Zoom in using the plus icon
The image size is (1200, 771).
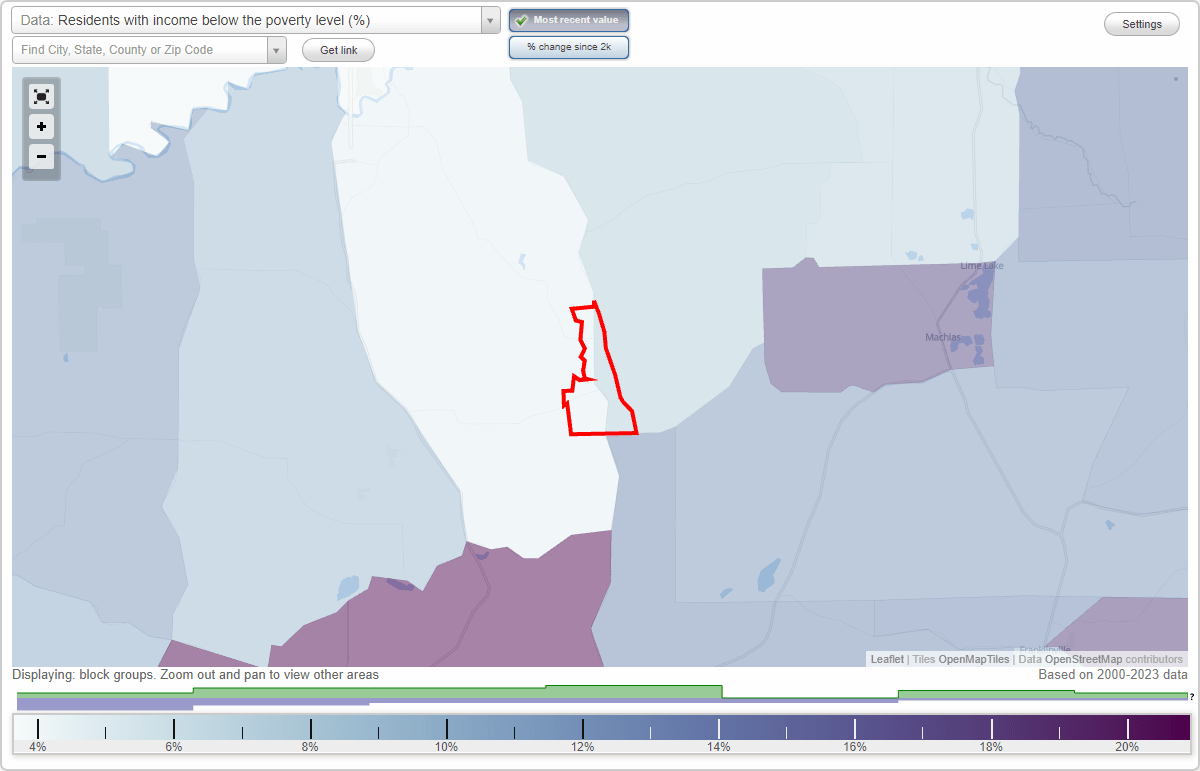pos(41,126)
